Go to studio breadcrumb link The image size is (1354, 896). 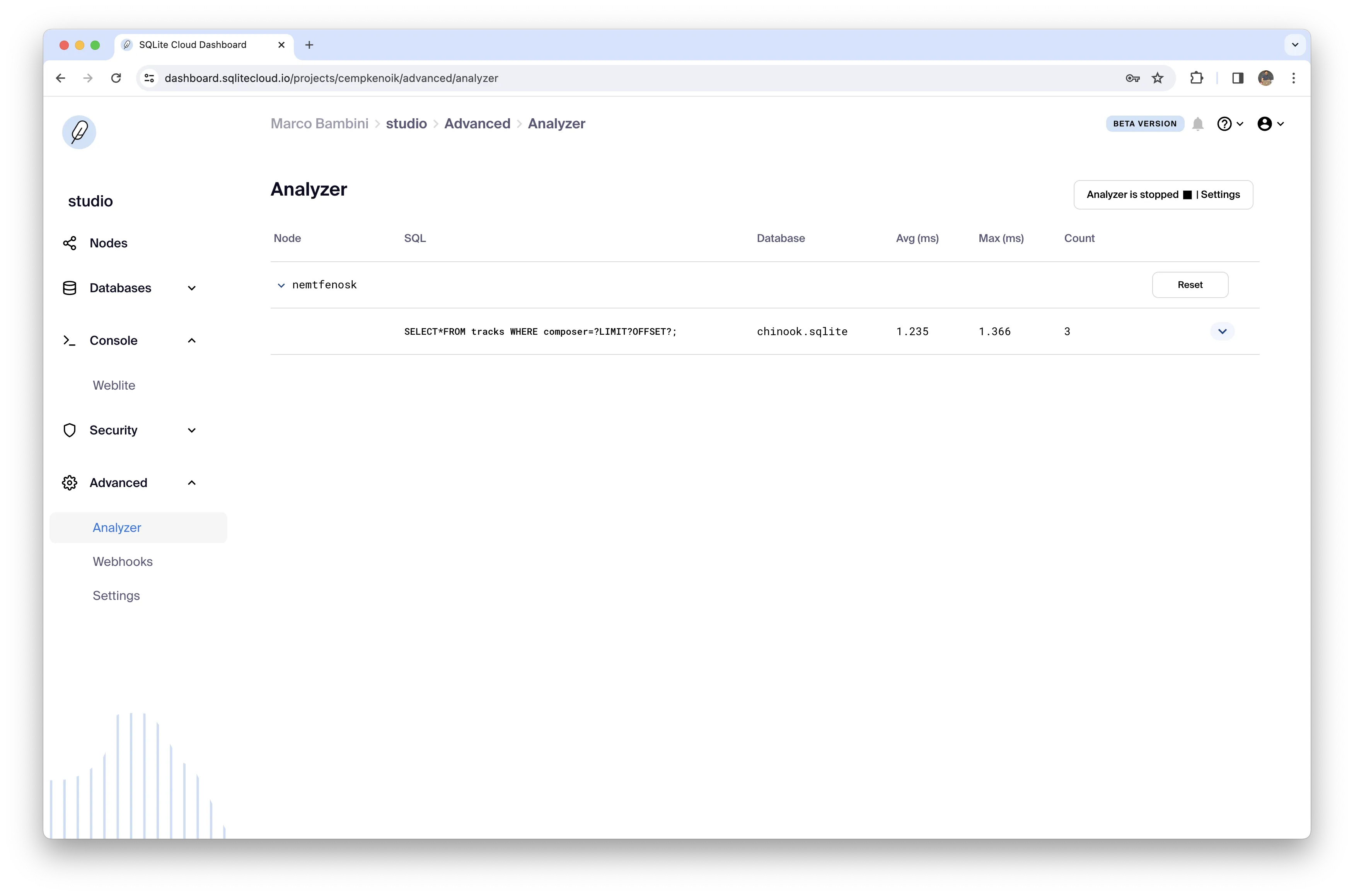click(x=406, y=123)
